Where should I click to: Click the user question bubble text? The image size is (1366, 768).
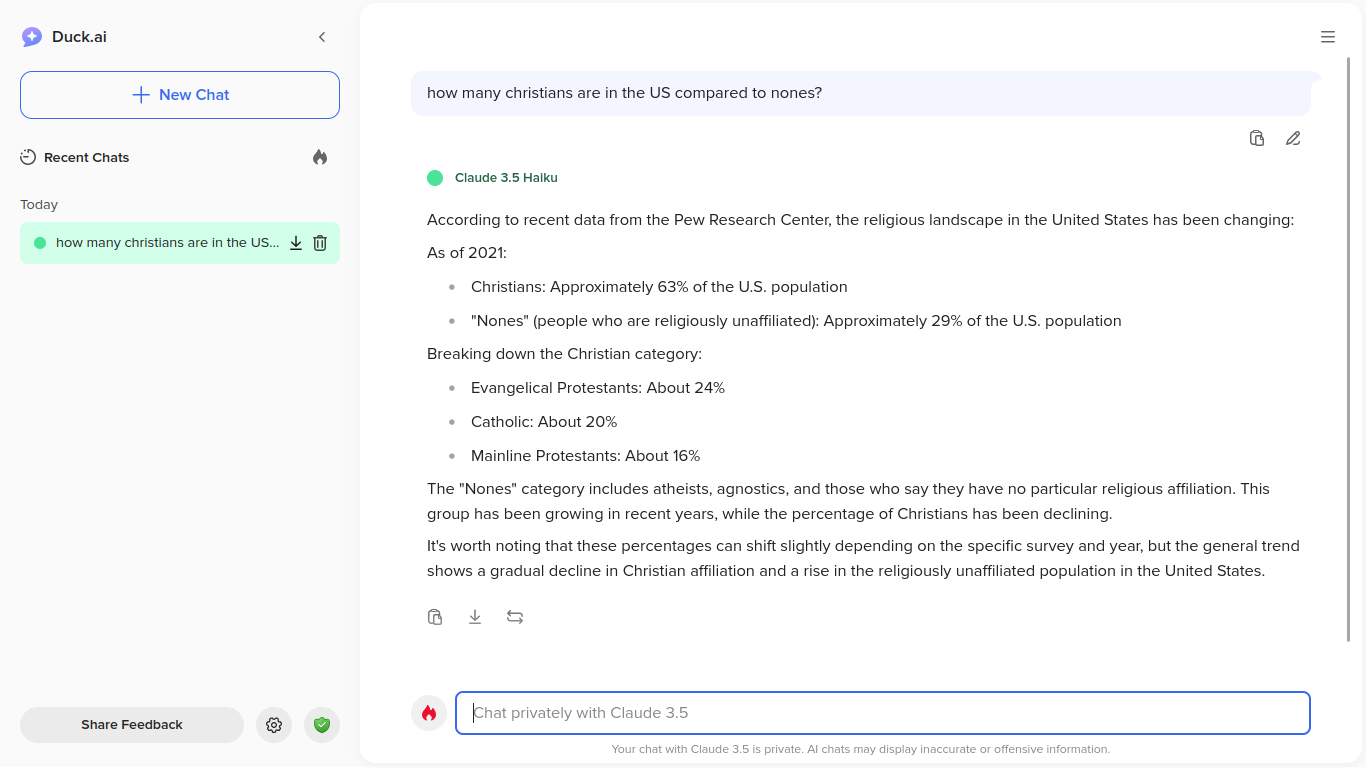tap(624, 93)
